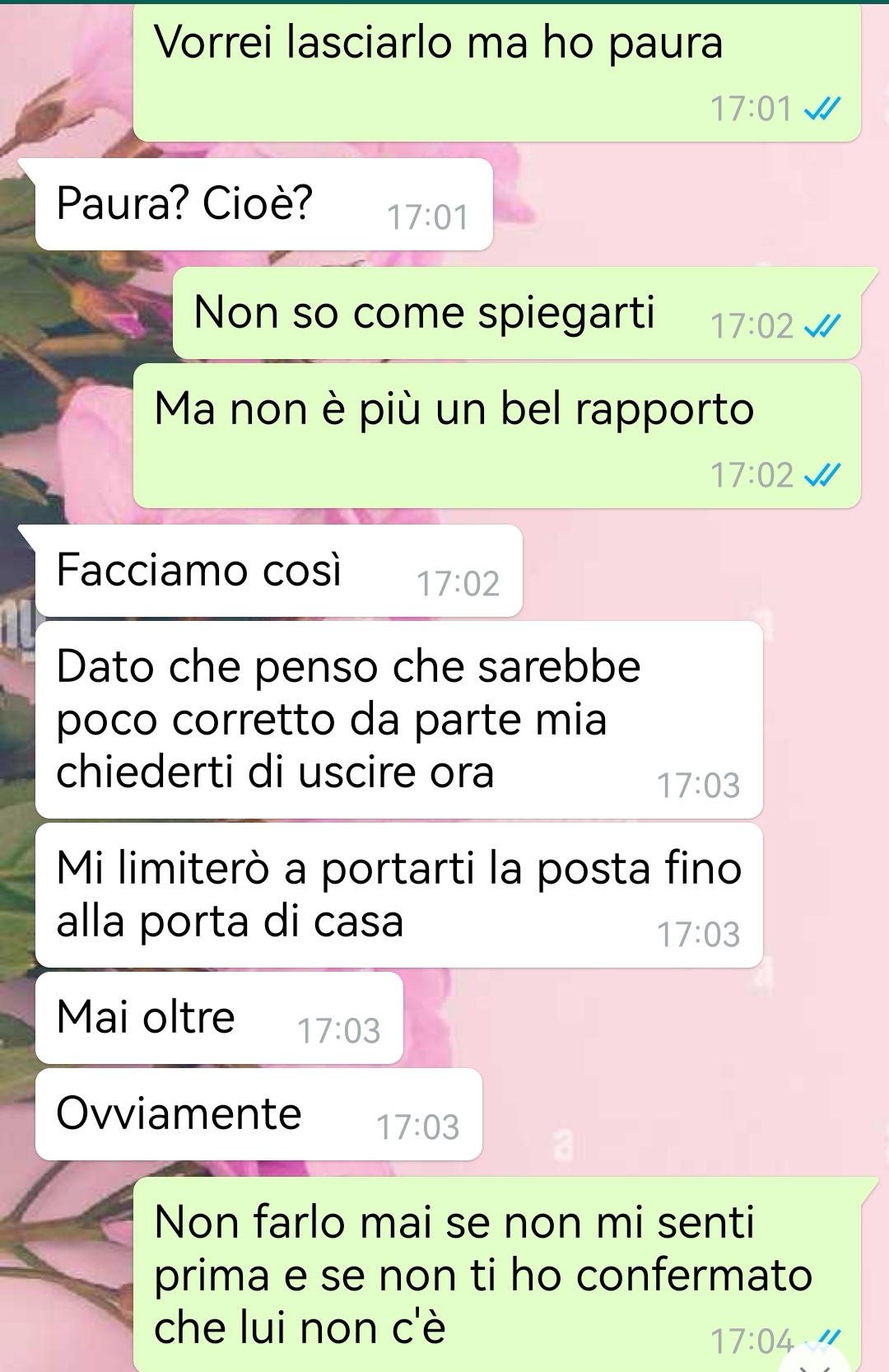Tap read ticks on "Ma non è più un bel rapporto"
The width and height of the screenshot is (889, 1372).
(822, 475)
